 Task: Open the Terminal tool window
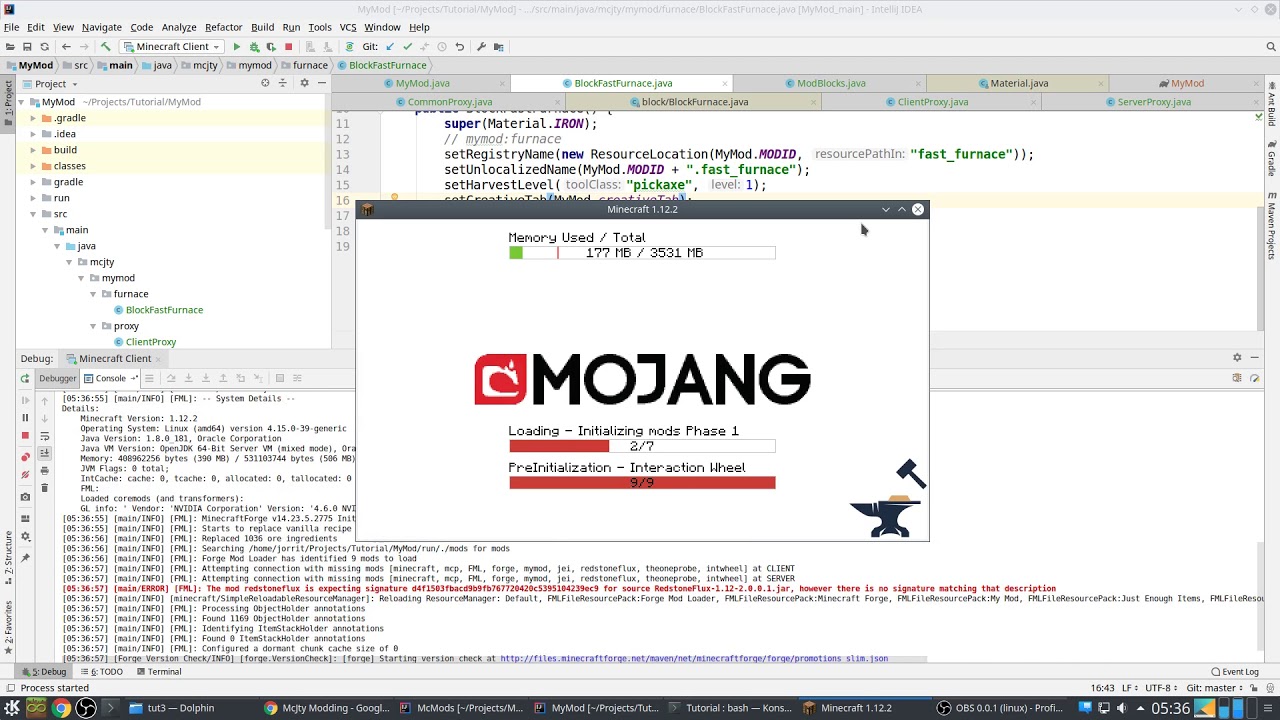point(158,672)
